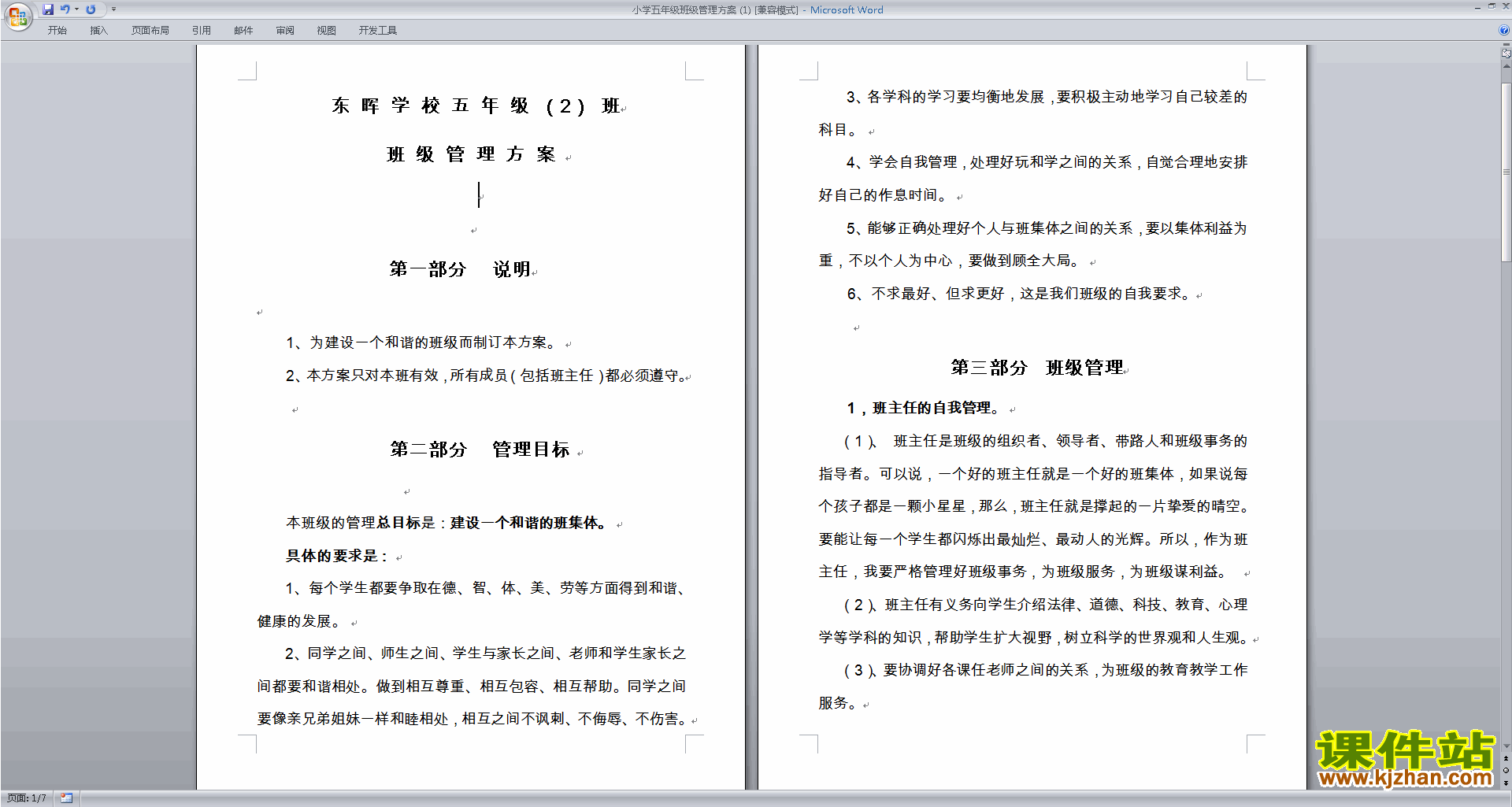Open the 插入 ribbon tab
This screenshot has height=807, width=1512.
[x=98, y=31]
